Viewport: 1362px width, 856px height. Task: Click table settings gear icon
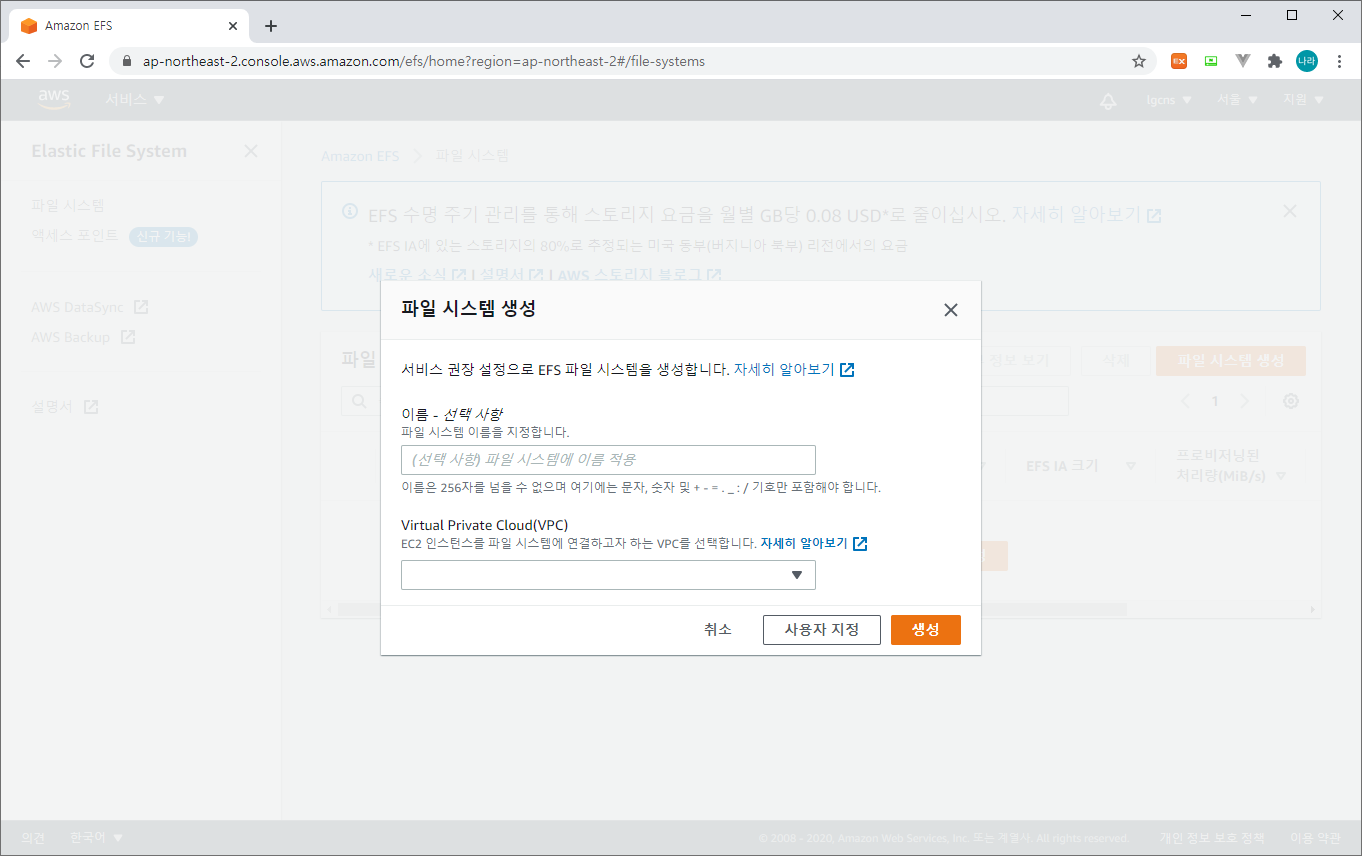click(1291, 401)
